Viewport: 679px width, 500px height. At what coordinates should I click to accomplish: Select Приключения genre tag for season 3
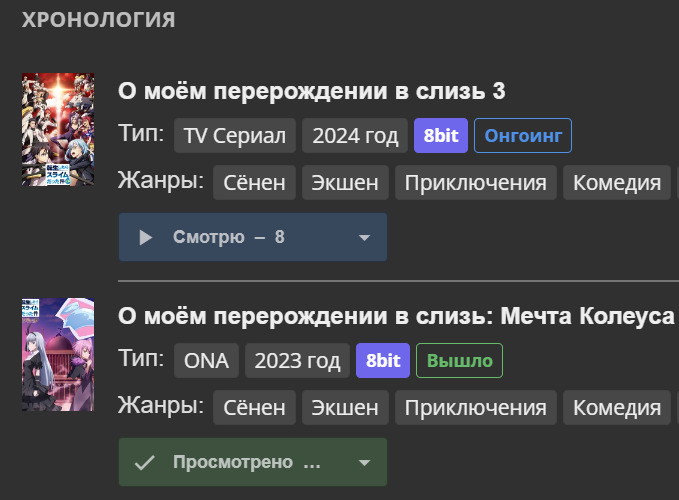click(x=476, y=183)
